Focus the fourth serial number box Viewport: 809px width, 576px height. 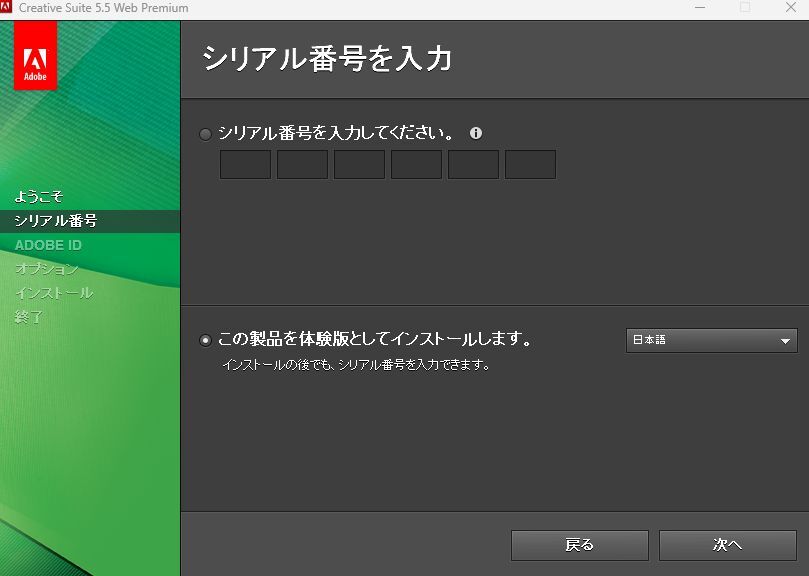(x=416, y=165)
